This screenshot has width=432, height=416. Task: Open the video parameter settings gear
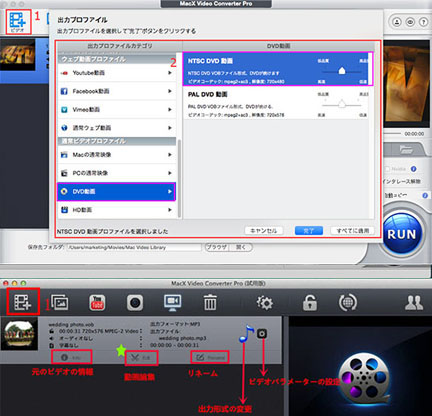click(262, 334)
